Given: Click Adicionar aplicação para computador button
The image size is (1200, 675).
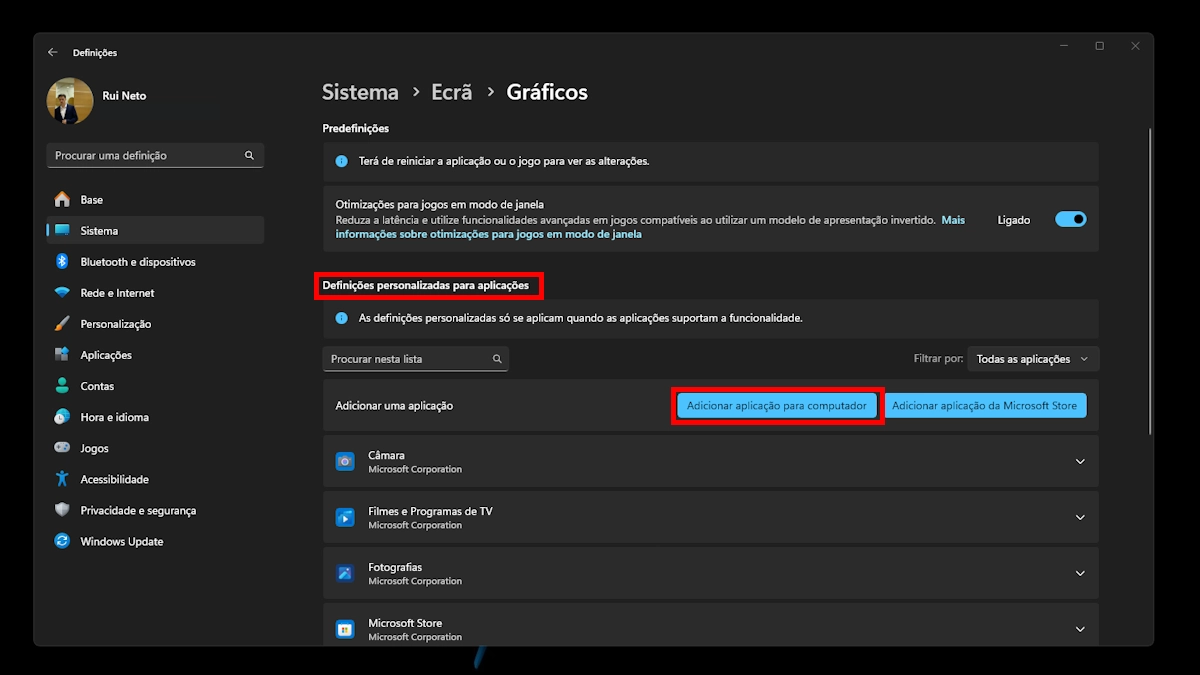Looking at the screenshot, I should tap(777, 406).
